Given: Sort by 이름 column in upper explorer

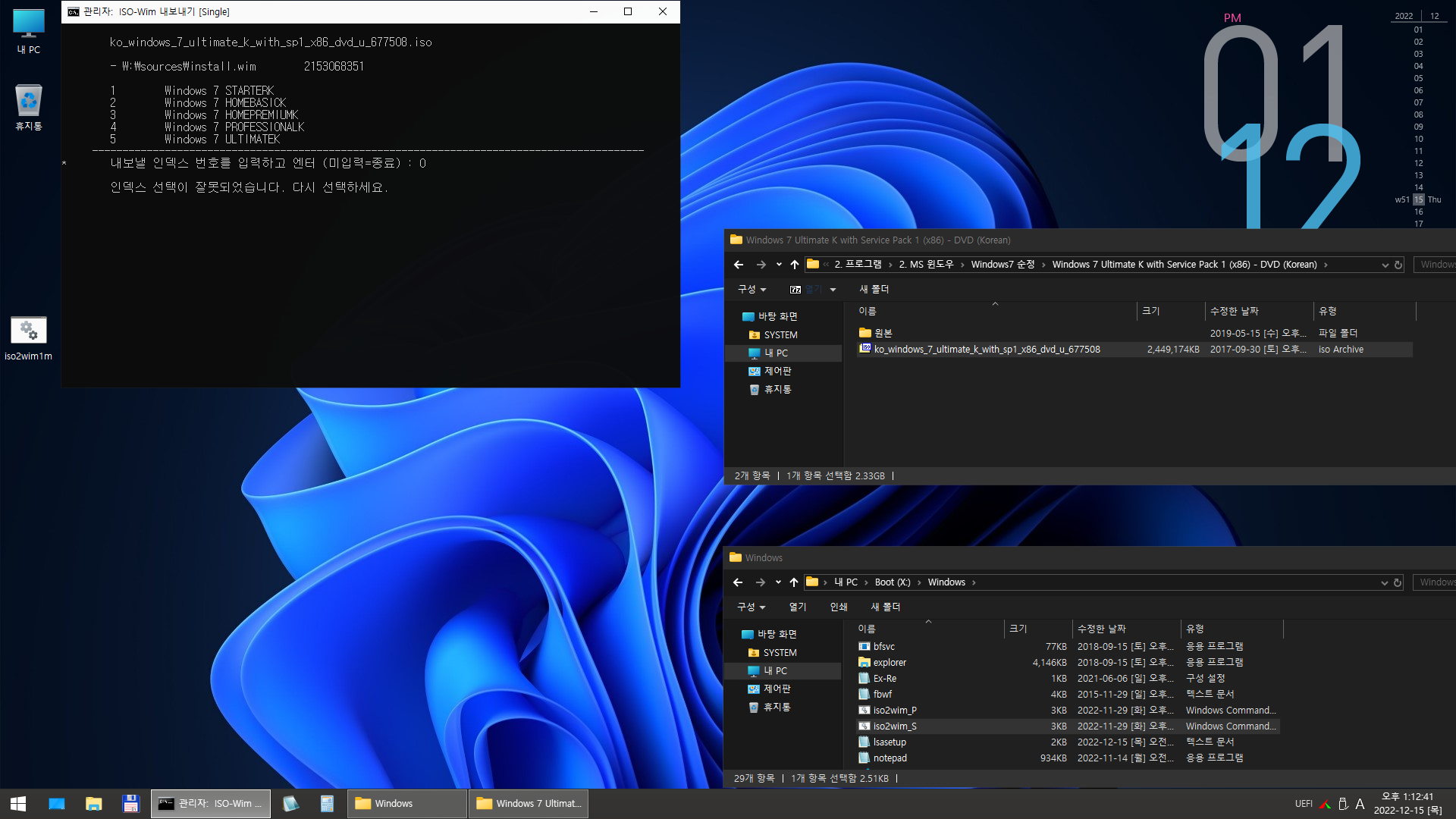Looking at the screenshot, I should pos(995,311).
